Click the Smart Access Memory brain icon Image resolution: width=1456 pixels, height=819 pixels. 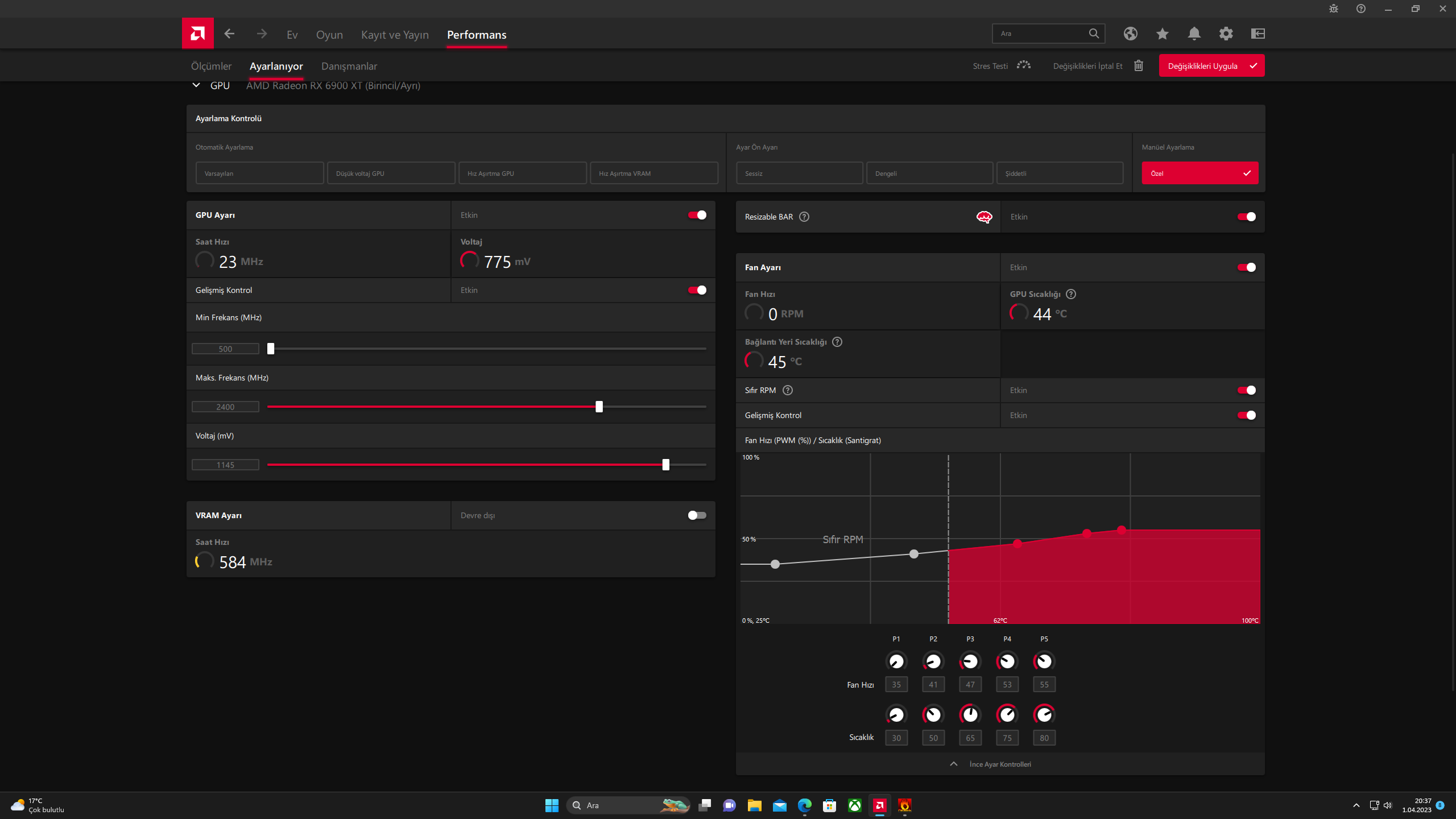[985, 217]
